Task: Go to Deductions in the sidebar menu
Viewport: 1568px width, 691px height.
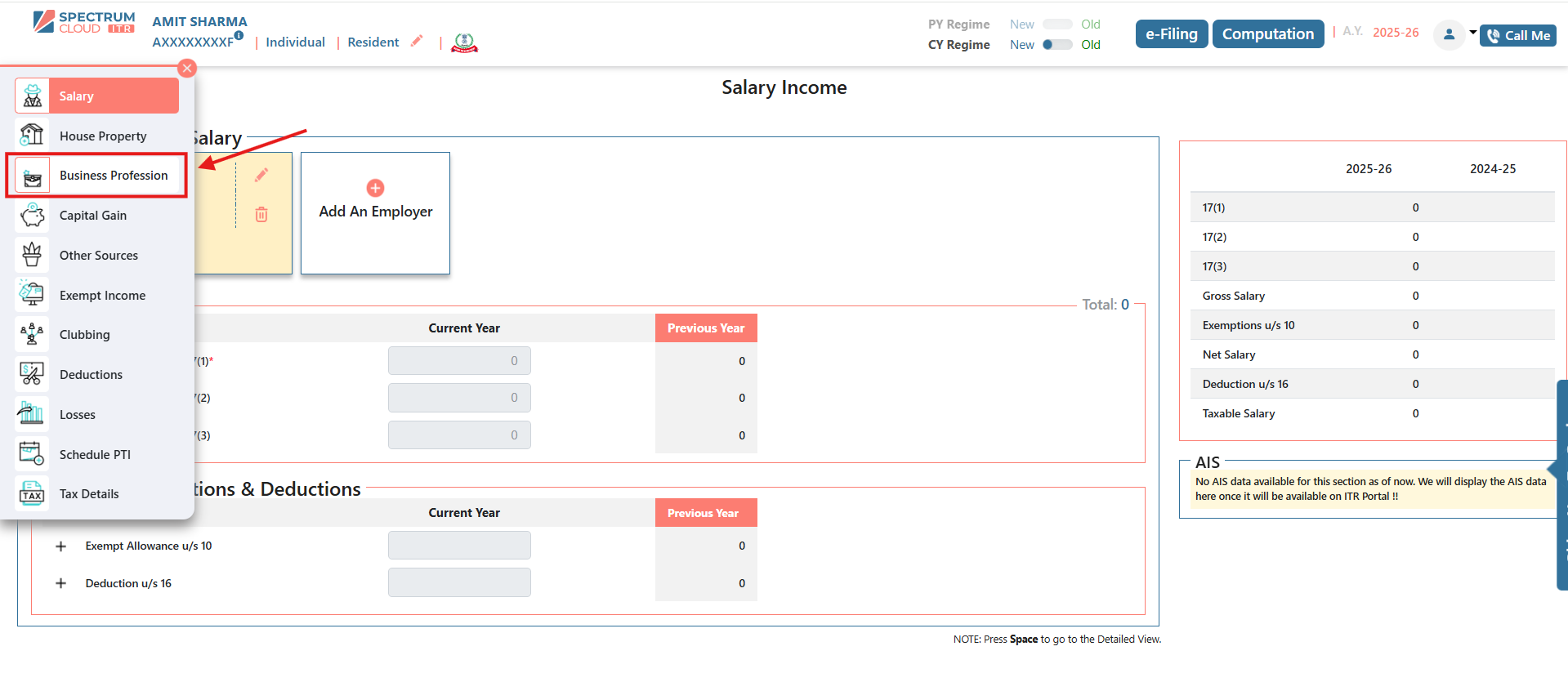Action: coord(91,375)
